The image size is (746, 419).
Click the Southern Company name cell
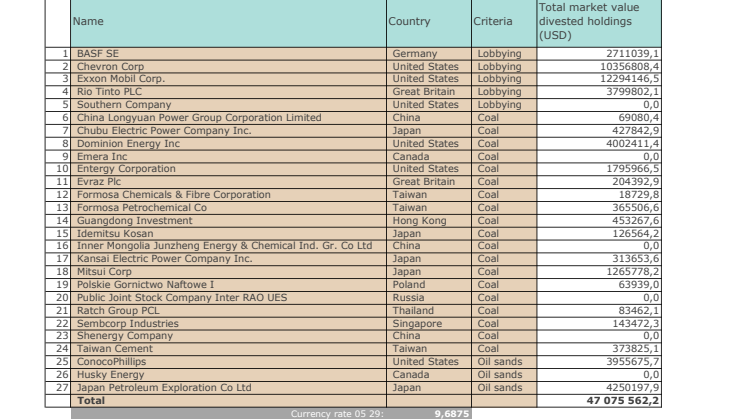pyautogui.click(x=228, y=105)
